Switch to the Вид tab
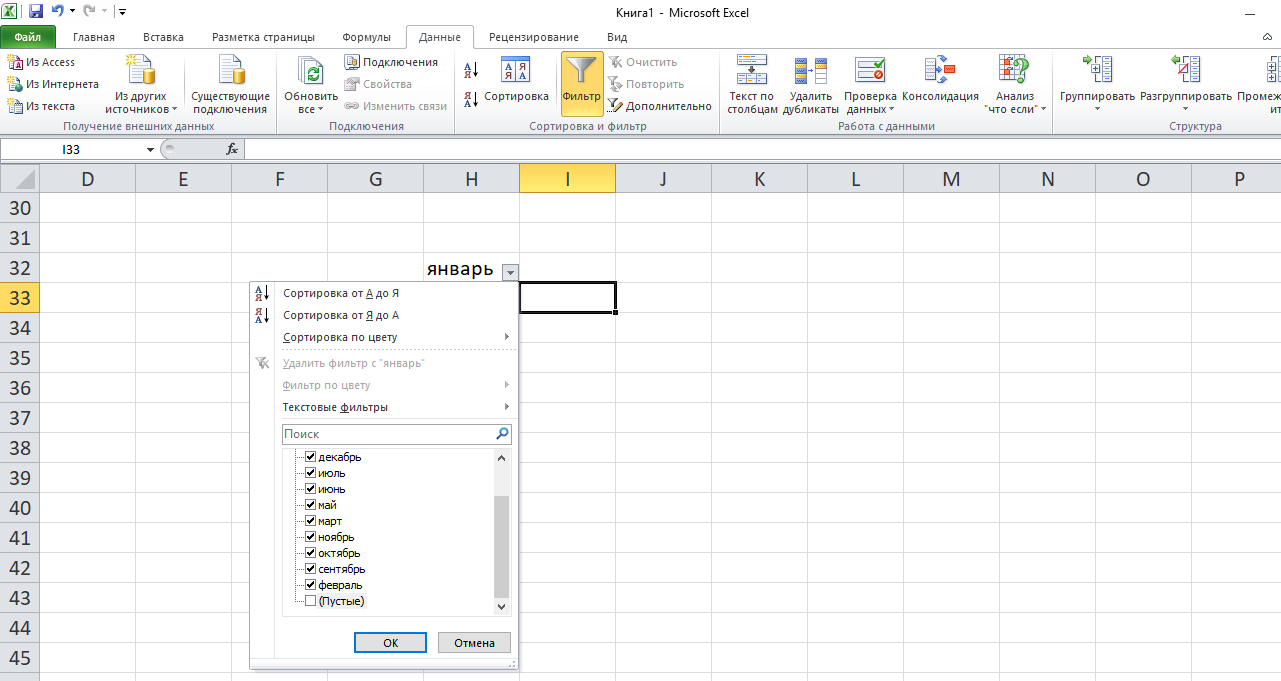 [617, 37]
